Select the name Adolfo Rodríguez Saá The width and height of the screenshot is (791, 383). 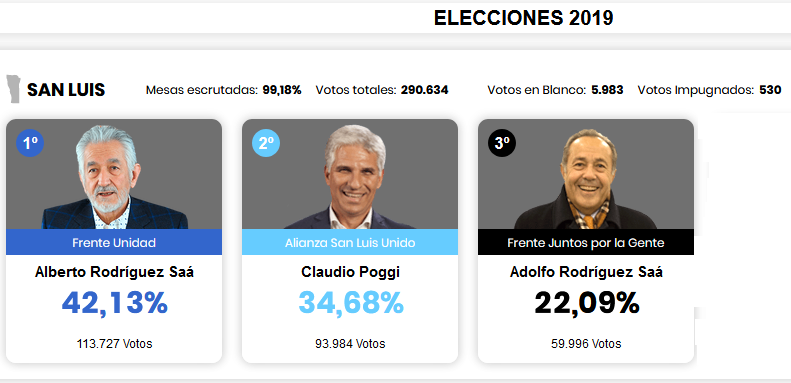point(586,272)
